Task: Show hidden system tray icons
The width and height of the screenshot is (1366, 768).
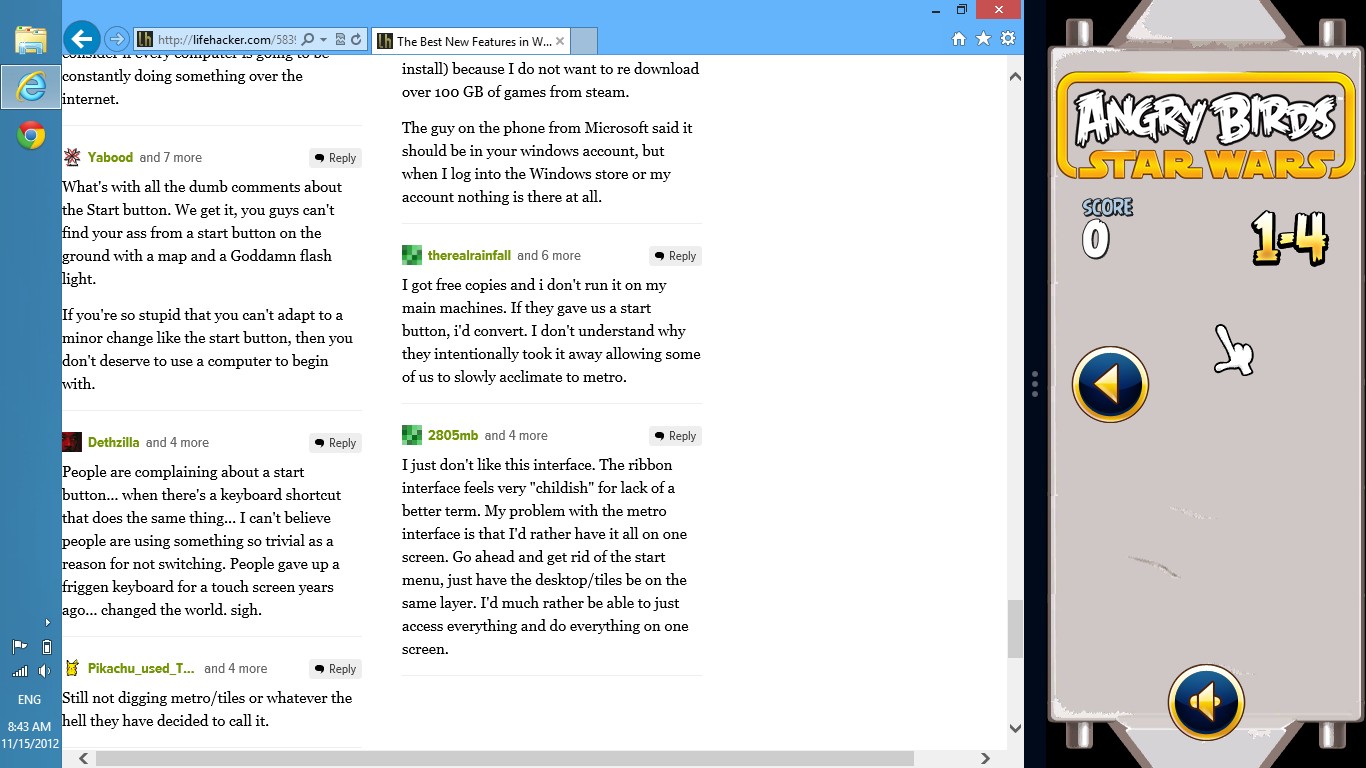Action: (x=47, y=622)
